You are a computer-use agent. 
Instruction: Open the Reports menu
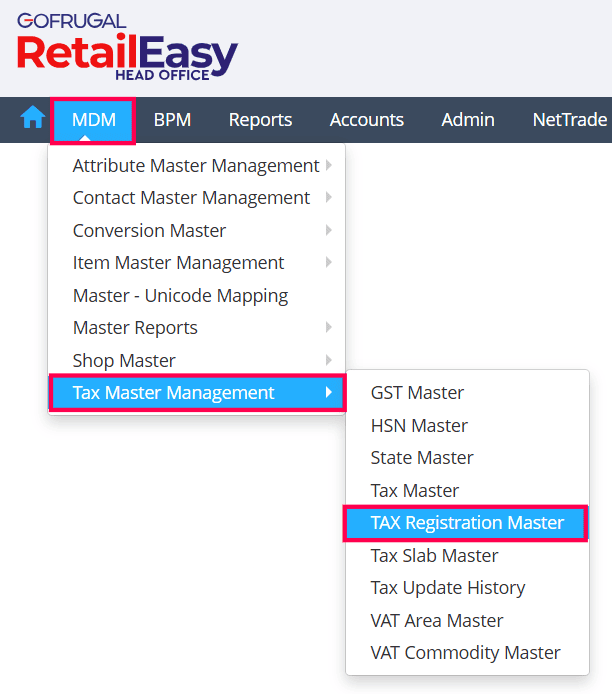260,120
